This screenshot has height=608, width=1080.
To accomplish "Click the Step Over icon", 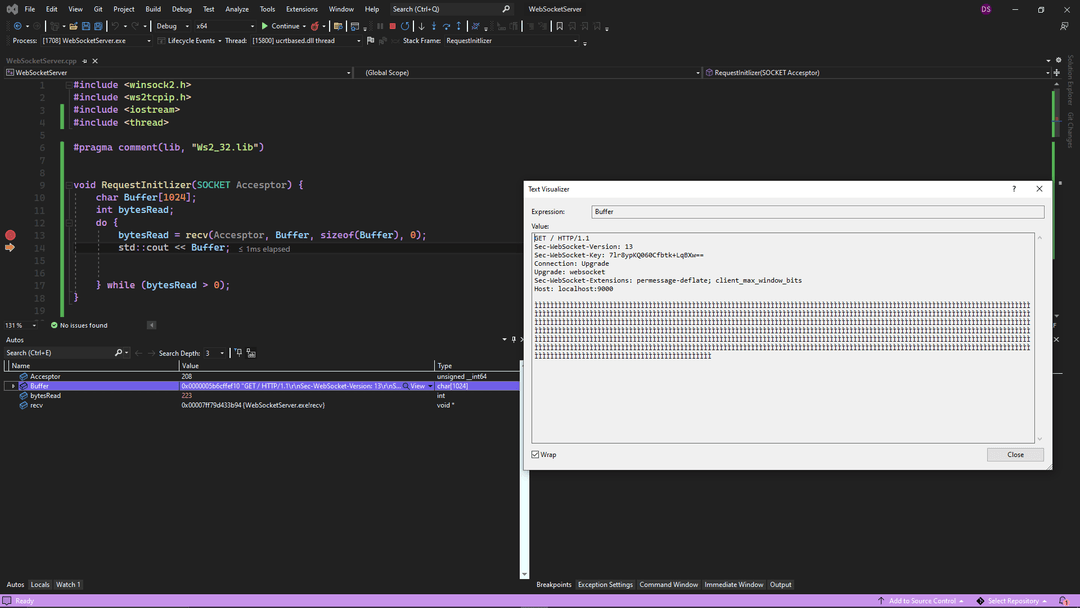I will [446, 26].
